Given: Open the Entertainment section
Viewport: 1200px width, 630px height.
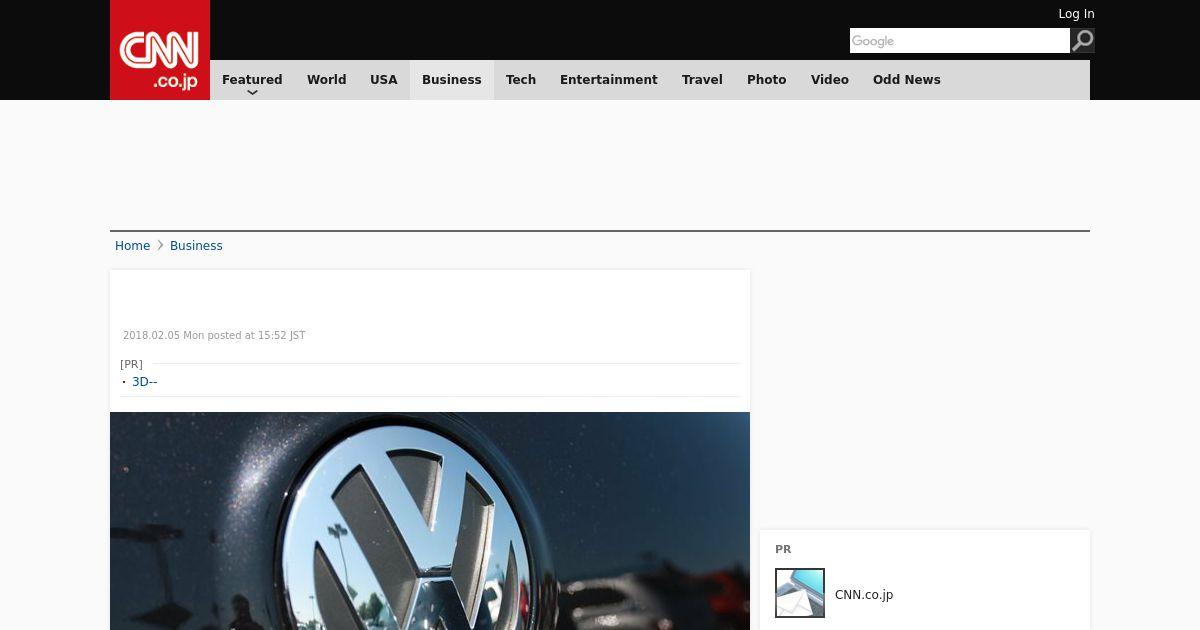Looking at the screenshot, I should (609, 80).
